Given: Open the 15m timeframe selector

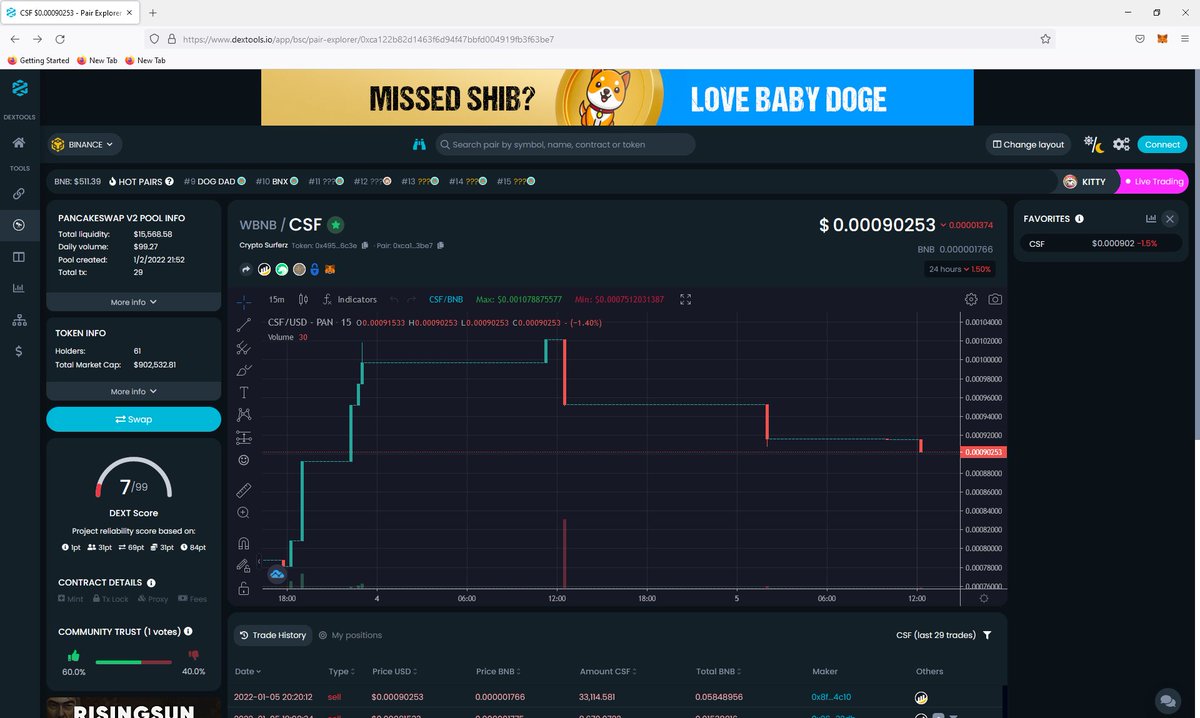Looking at the screenshot, I should pyautogui.click(x=277, y=299).
